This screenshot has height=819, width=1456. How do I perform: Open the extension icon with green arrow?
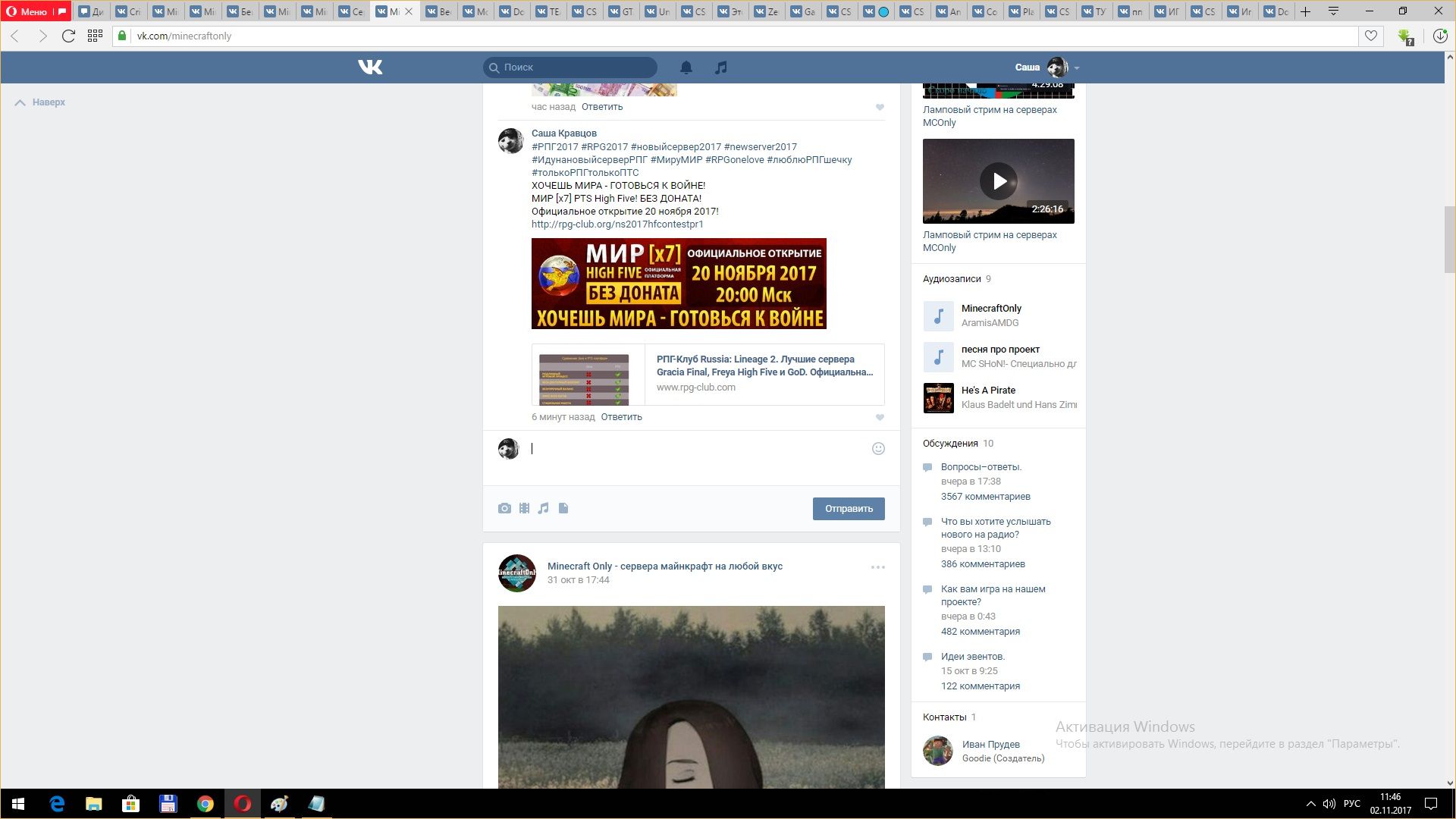coord(1405,36)
